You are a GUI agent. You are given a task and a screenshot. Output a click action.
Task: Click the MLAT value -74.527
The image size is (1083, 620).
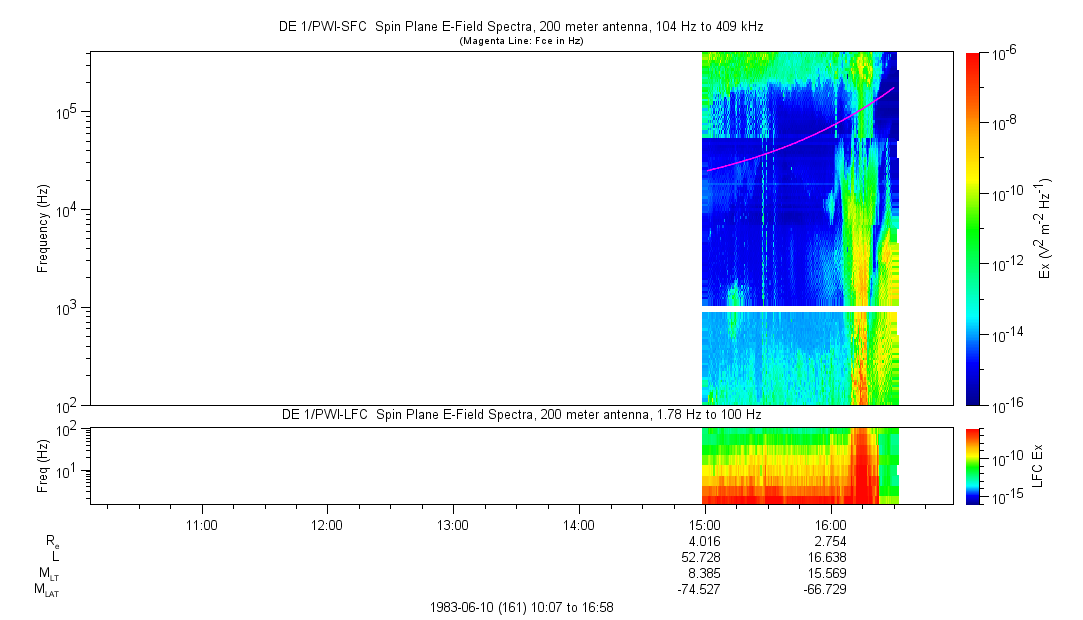point(699,589)
